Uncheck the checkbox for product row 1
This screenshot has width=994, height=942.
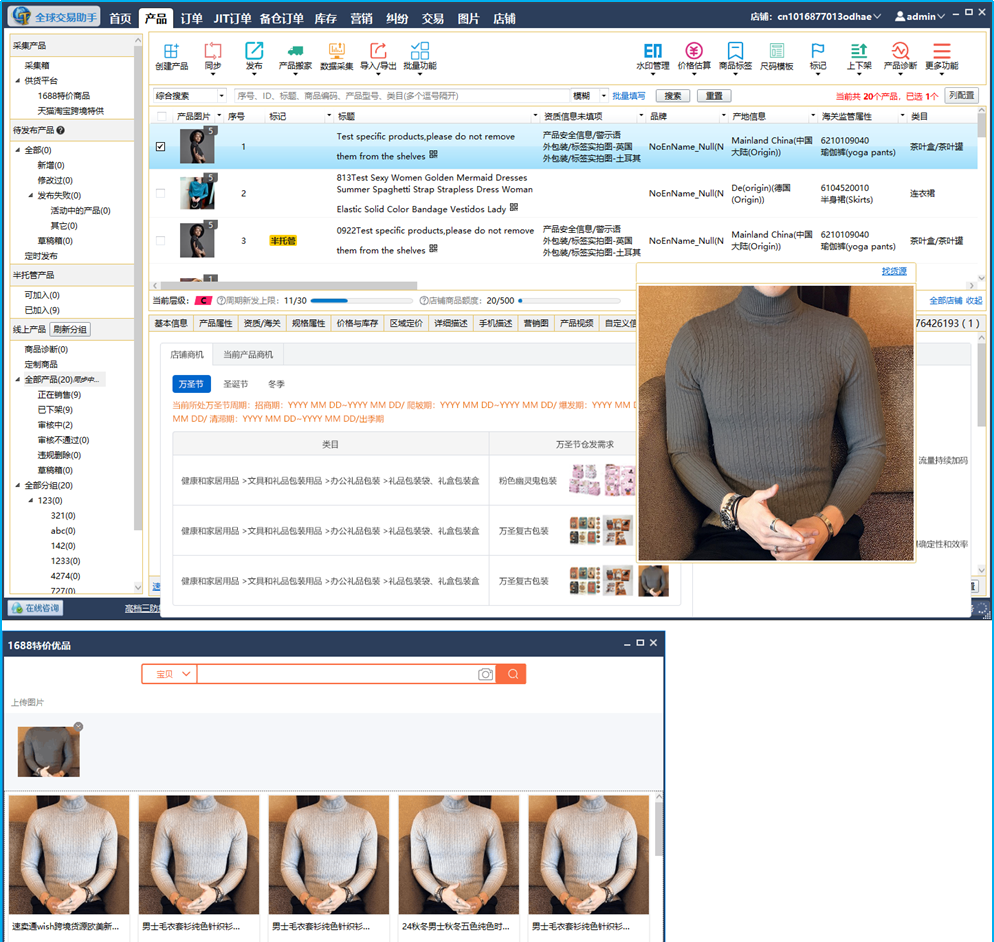(161, 147)
